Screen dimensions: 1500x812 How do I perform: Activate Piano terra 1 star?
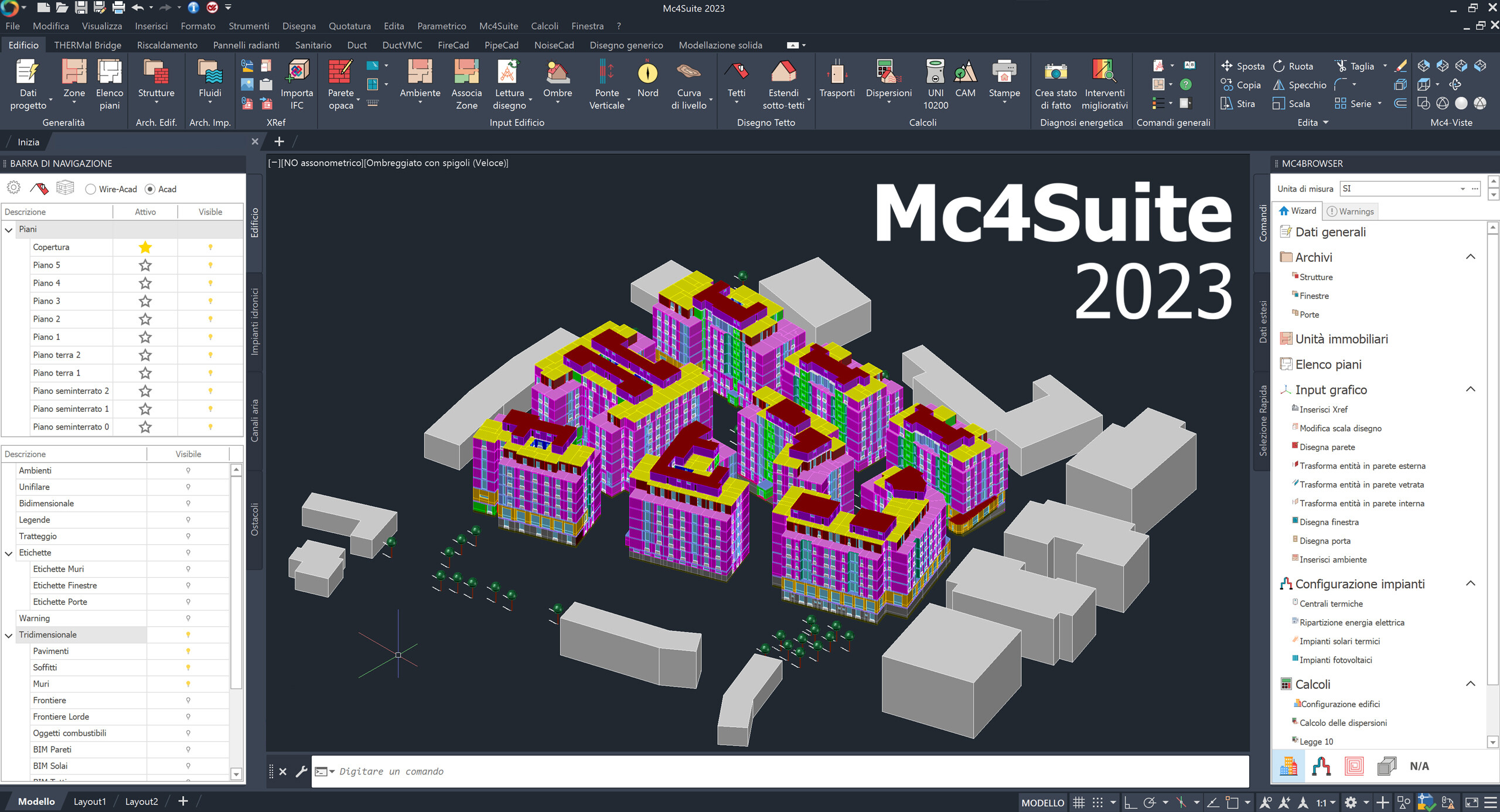coord(145,373)
